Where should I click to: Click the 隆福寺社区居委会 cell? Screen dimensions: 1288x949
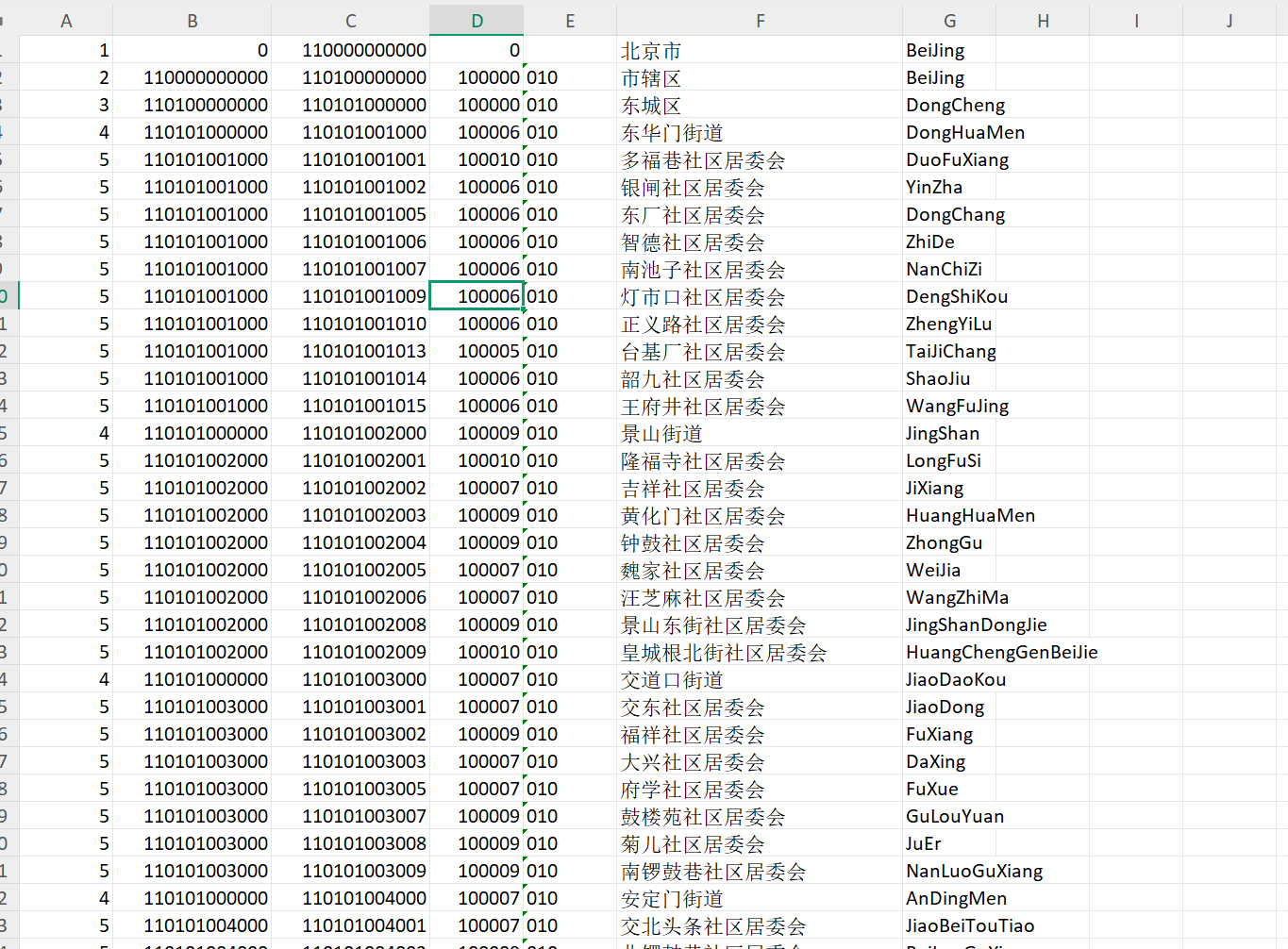pyautogui.click(x=760, y=460)
